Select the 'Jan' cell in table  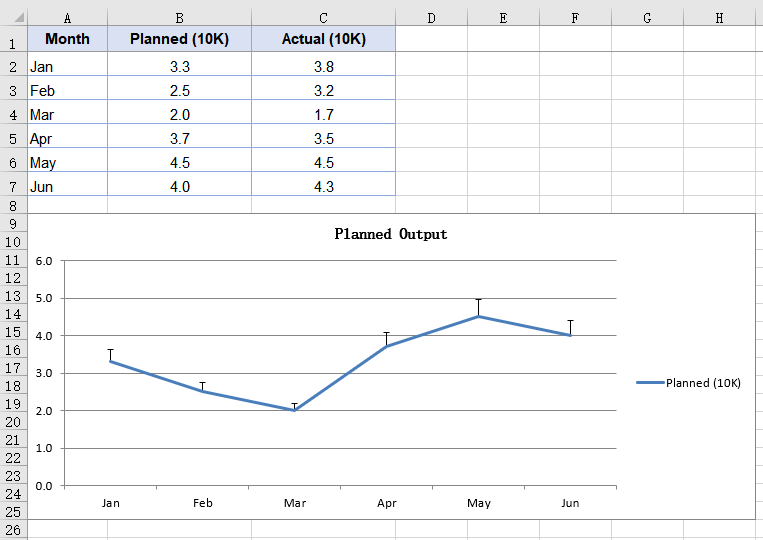click(68, 64)
